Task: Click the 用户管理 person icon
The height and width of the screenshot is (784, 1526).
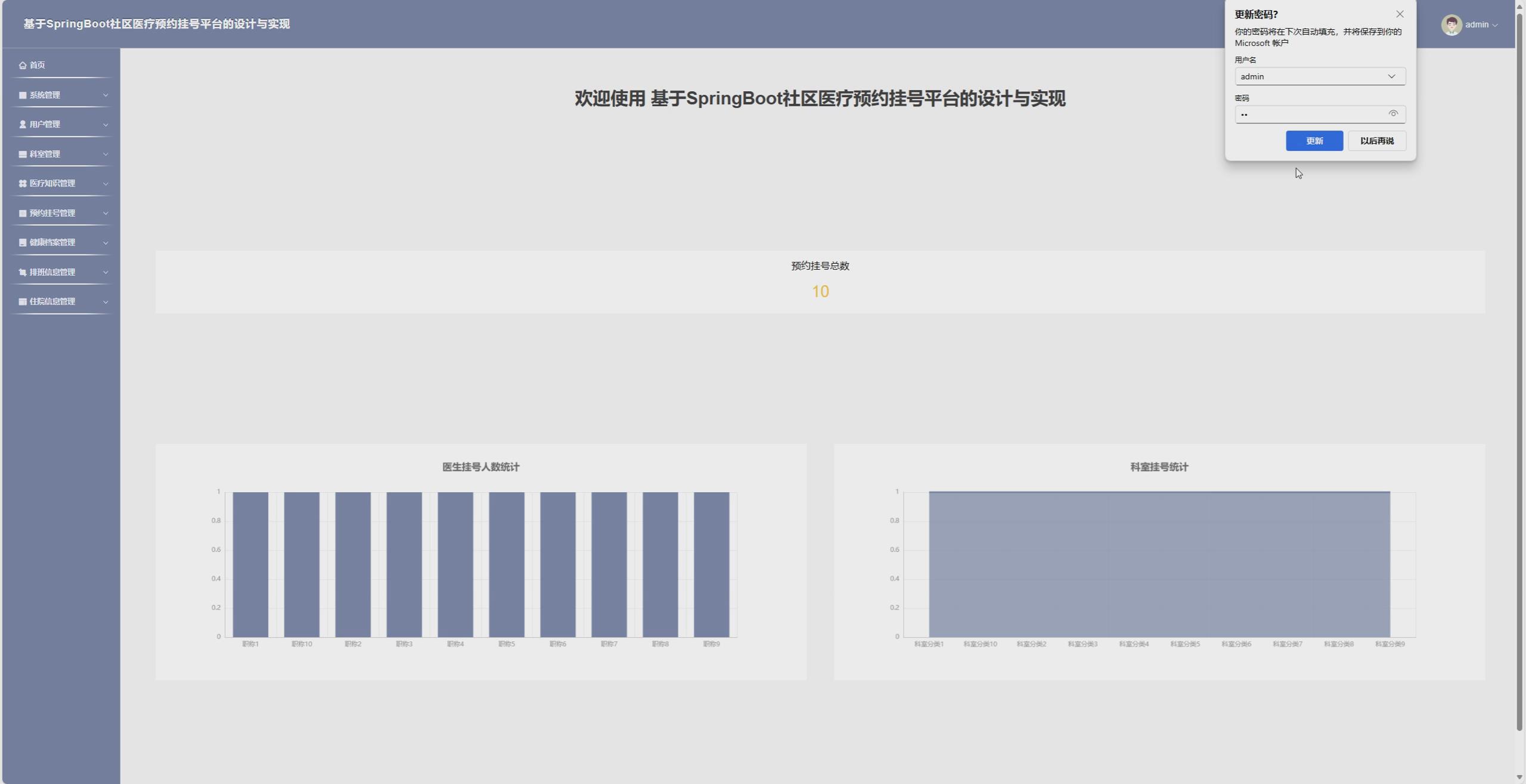Action: pos(23,124)
